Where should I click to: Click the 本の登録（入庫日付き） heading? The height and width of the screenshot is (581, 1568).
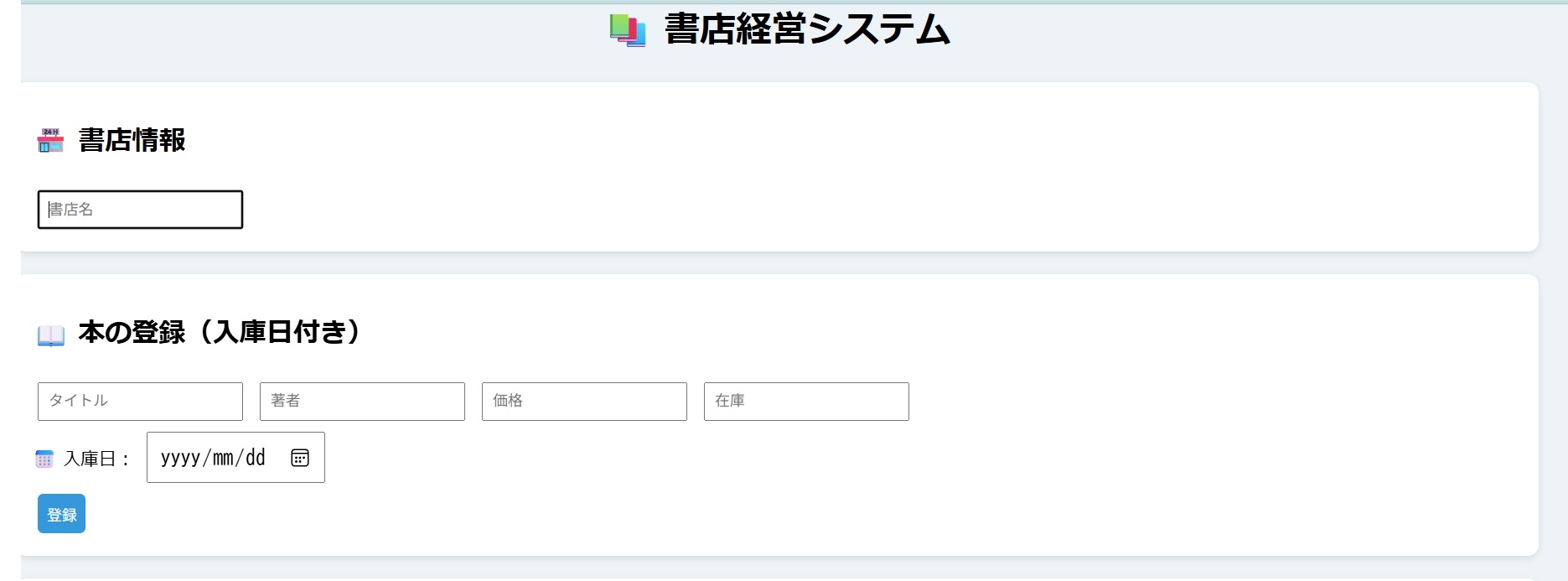[x=220, y=332]
